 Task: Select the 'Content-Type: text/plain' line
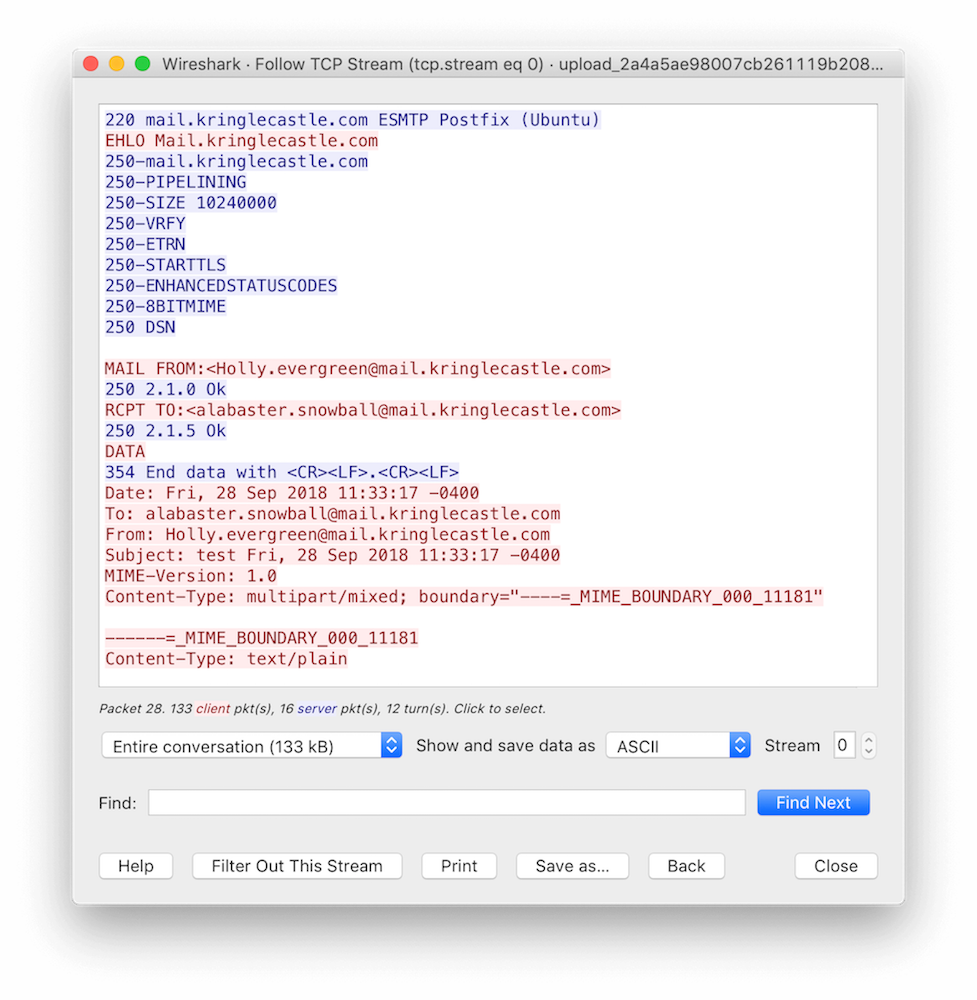226,659
